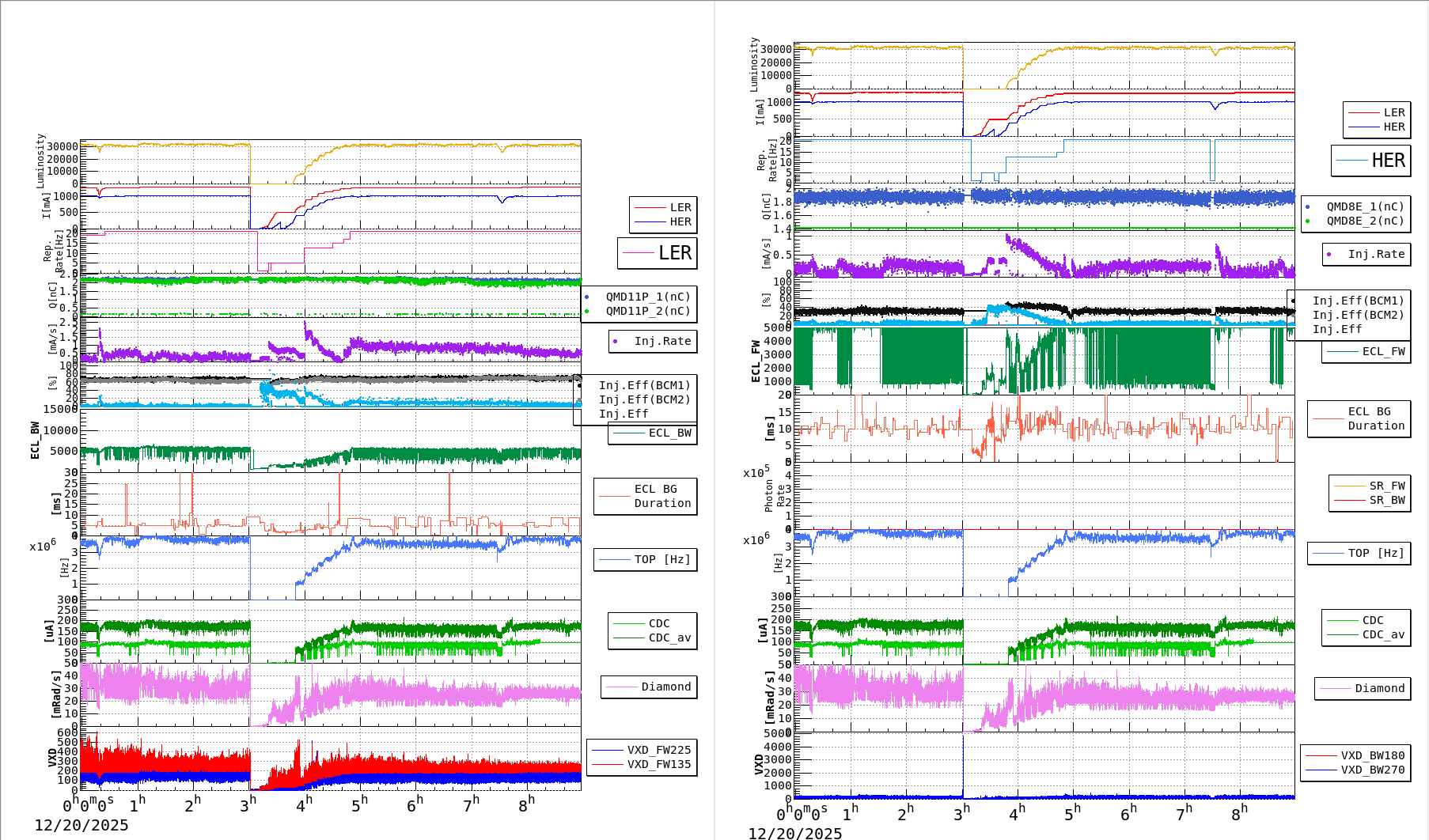The height and width of the screenshot is (840, 1429).
Task: Toggle the CDC_av legend entry
Action: tap(663, 636)
